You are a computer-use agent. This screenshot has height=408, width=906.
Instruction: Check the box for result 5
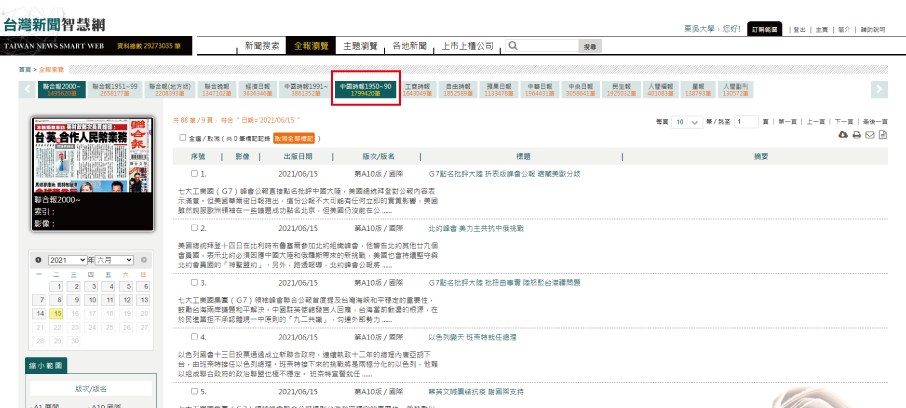point(194,391)
